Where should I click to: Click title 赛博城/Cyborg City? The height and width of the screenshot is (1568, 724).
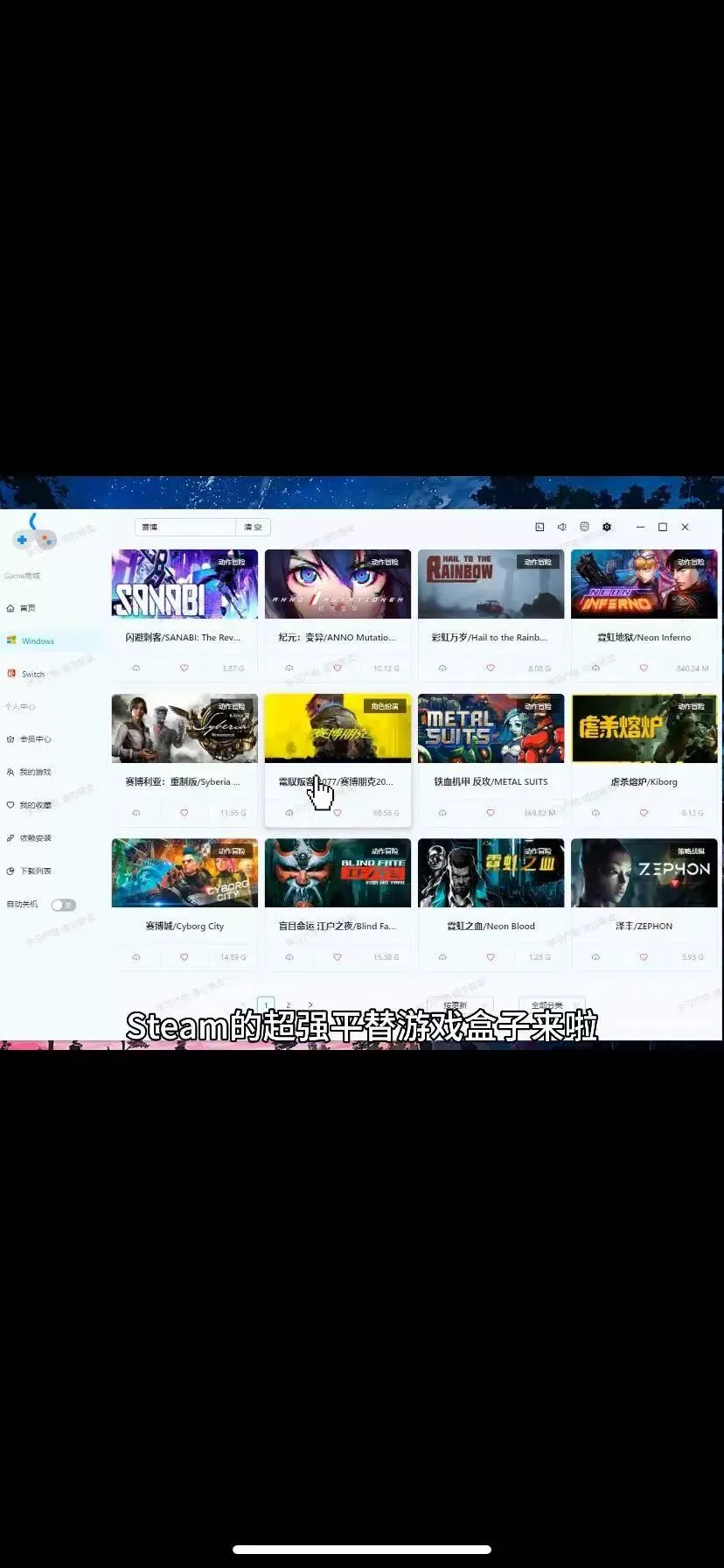[x=184, y=927]
